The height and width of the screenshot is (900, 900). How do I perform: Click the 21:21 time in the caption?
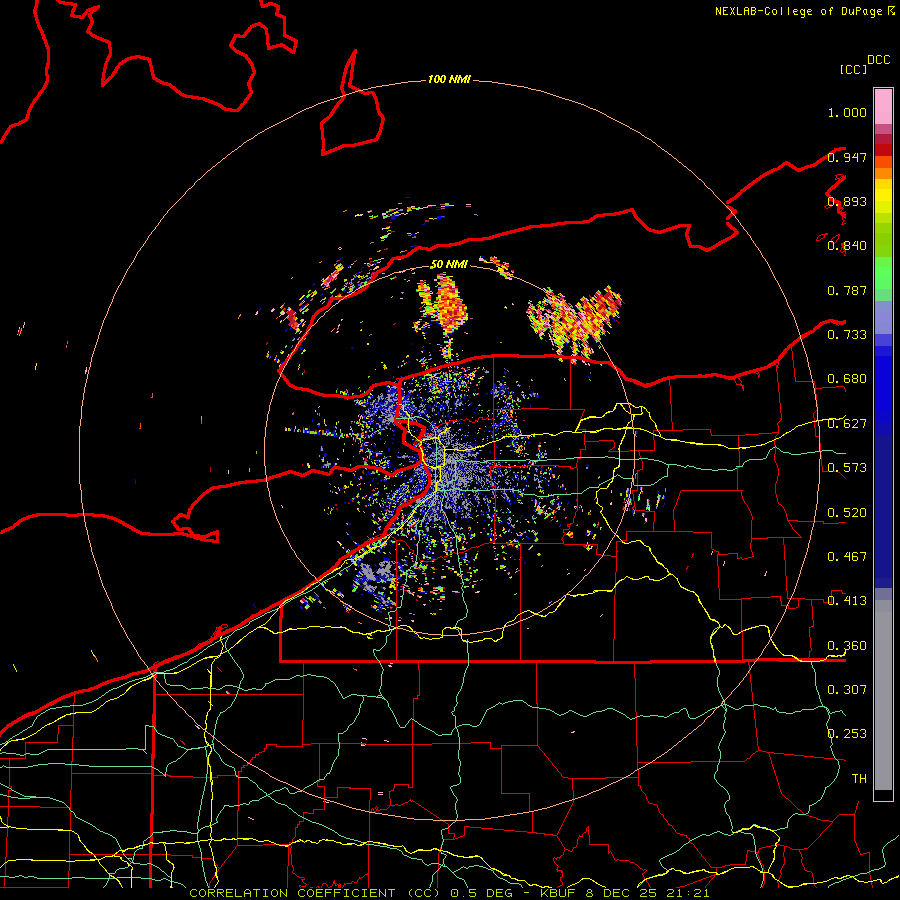click(688, 893)
